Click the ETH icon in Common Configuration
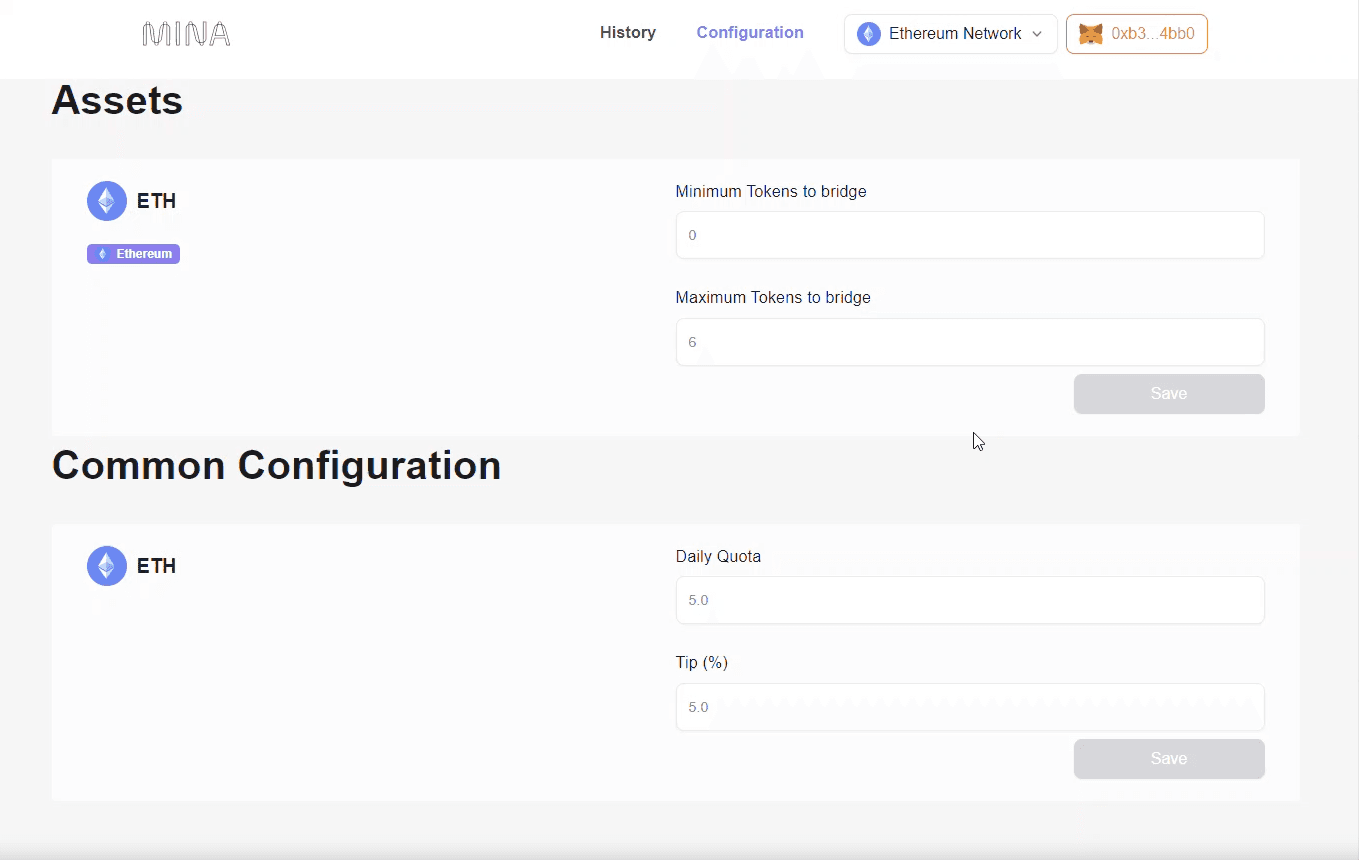This screenshot has height=860, width=1359. (x=107, y=566)
